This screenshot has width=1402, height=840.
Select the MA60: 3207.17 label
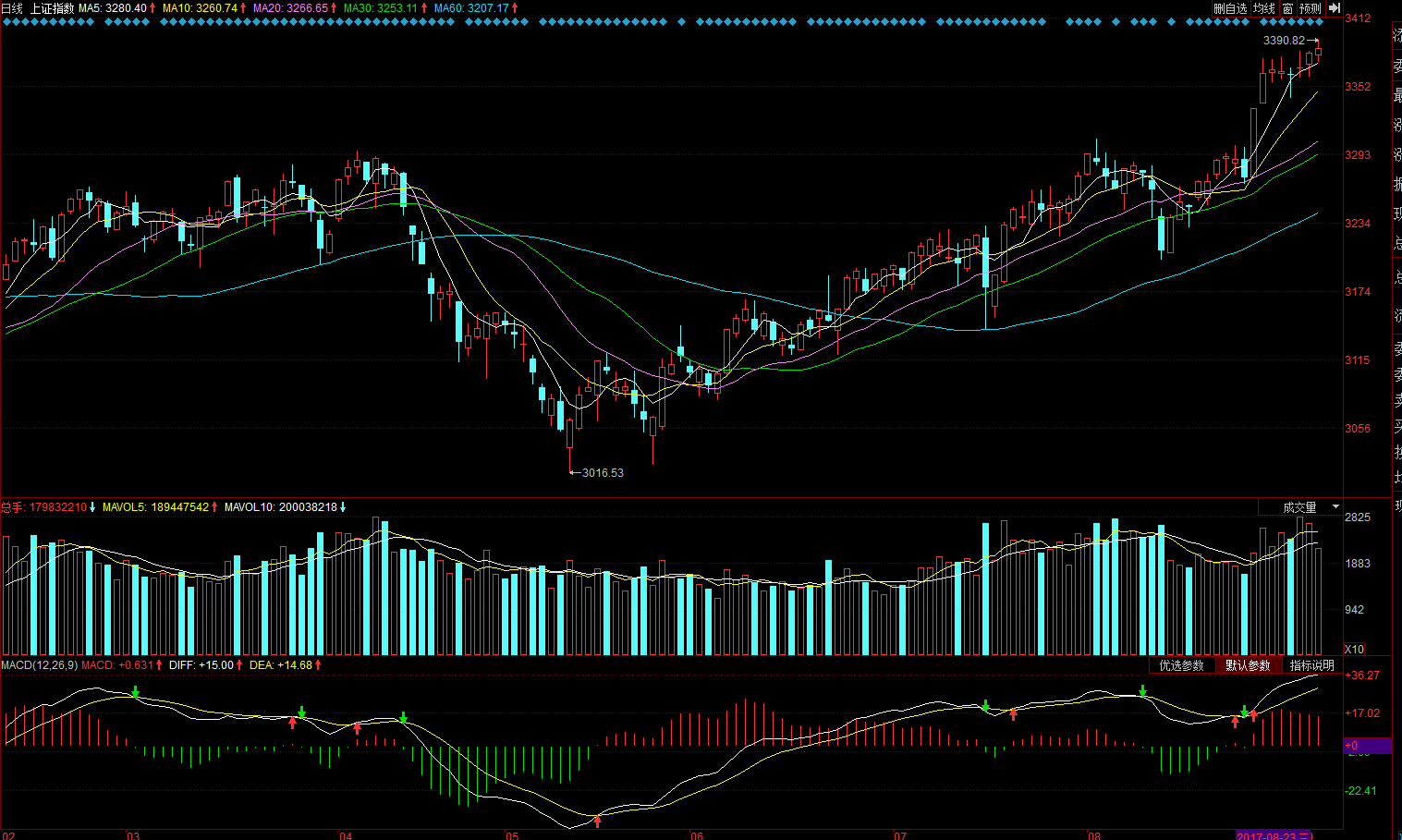coord(471,8)
